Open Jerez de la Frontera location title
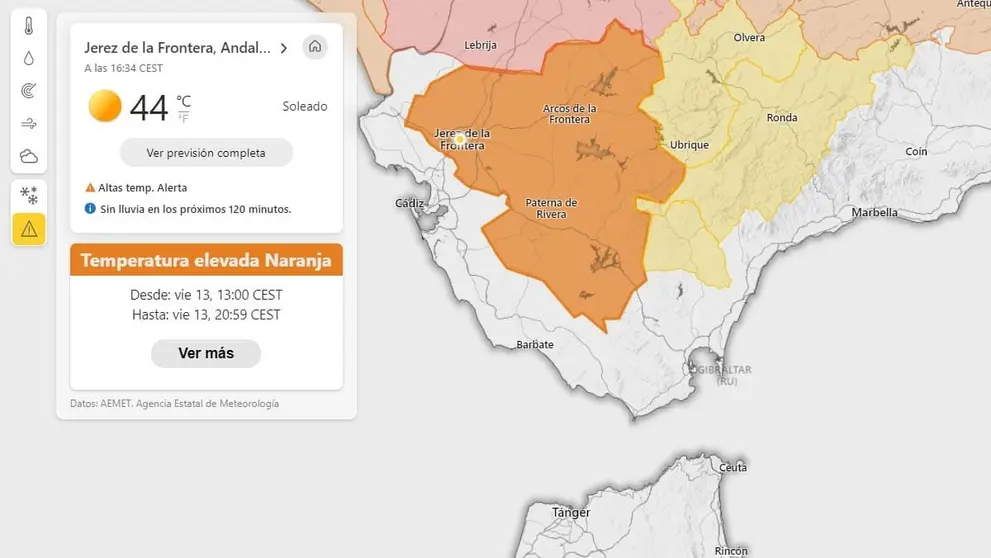 177,48
